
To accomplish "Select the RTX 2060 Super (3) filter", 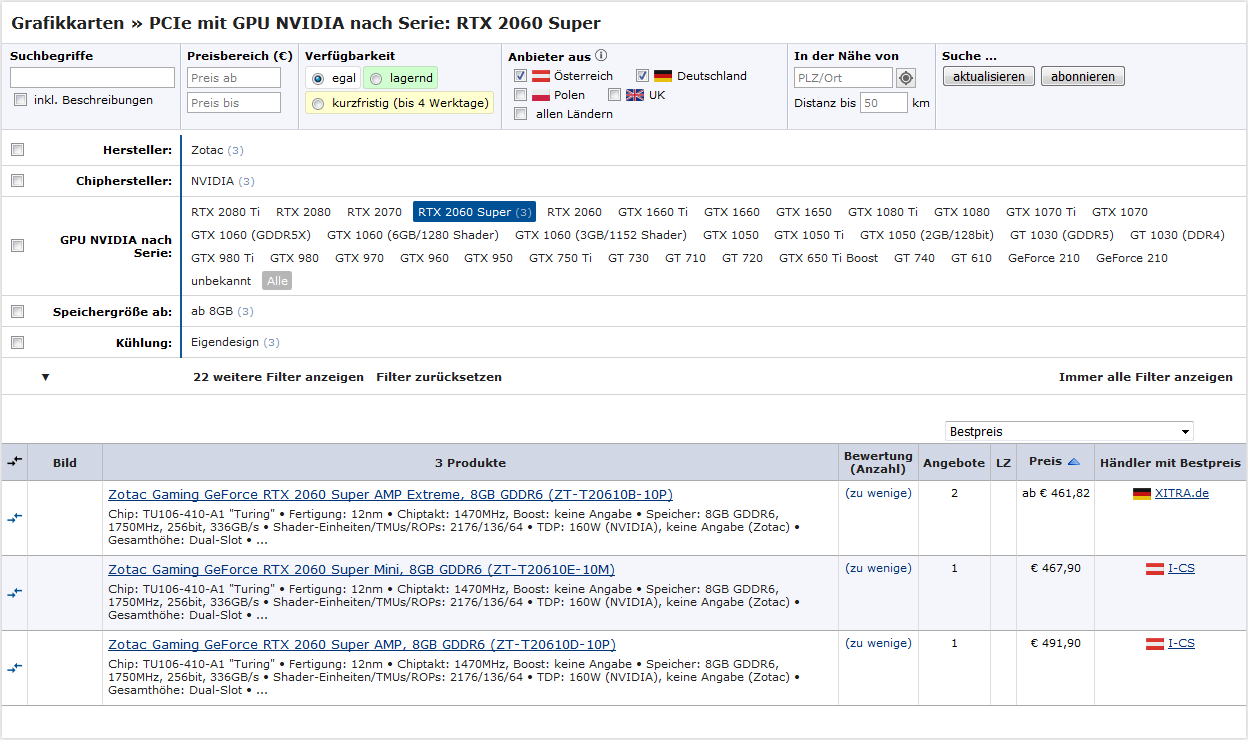I will [474, 212].
